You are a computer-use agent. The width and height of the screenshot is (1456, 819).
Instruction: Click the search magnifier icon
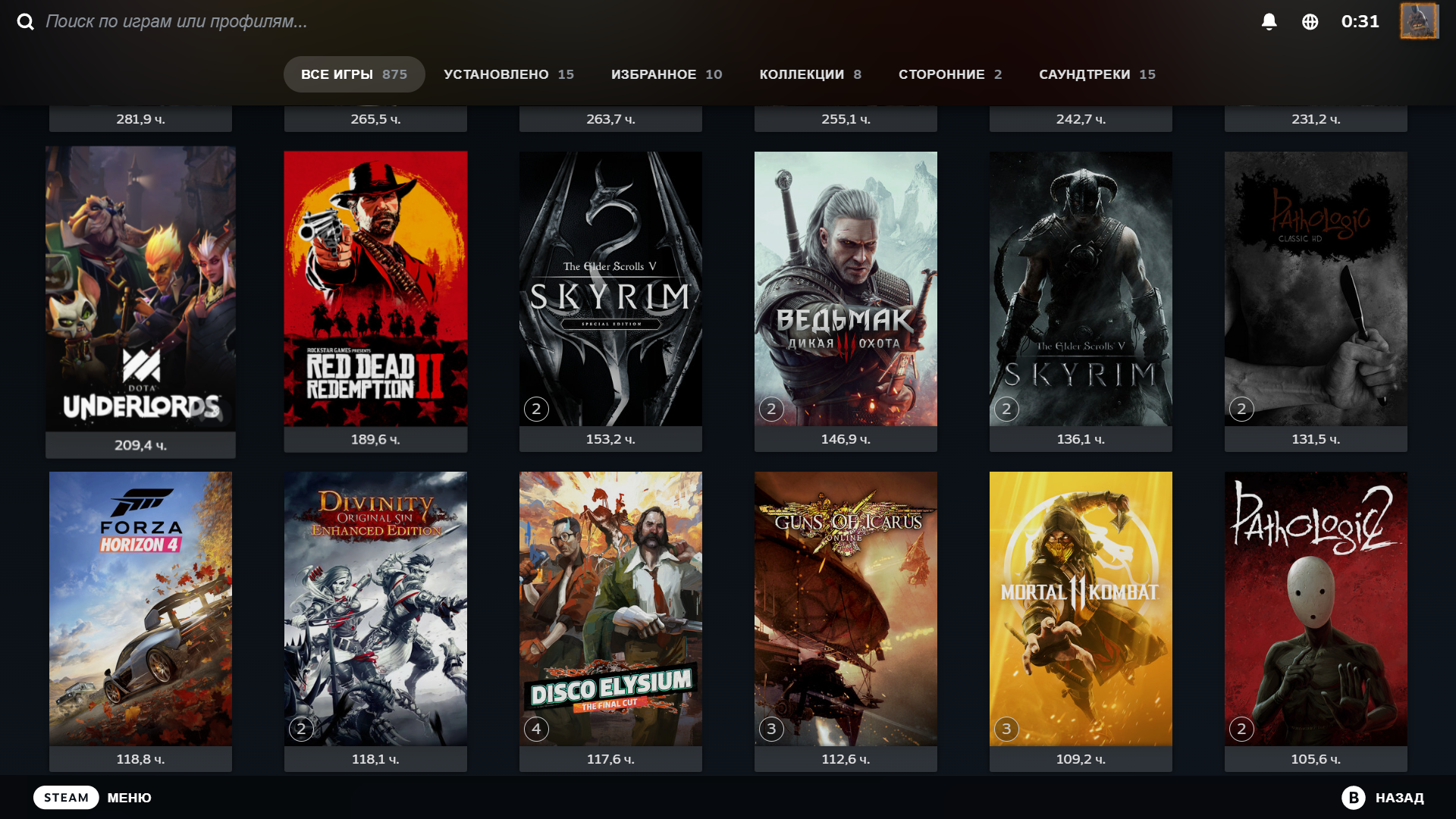pos(26,22)
